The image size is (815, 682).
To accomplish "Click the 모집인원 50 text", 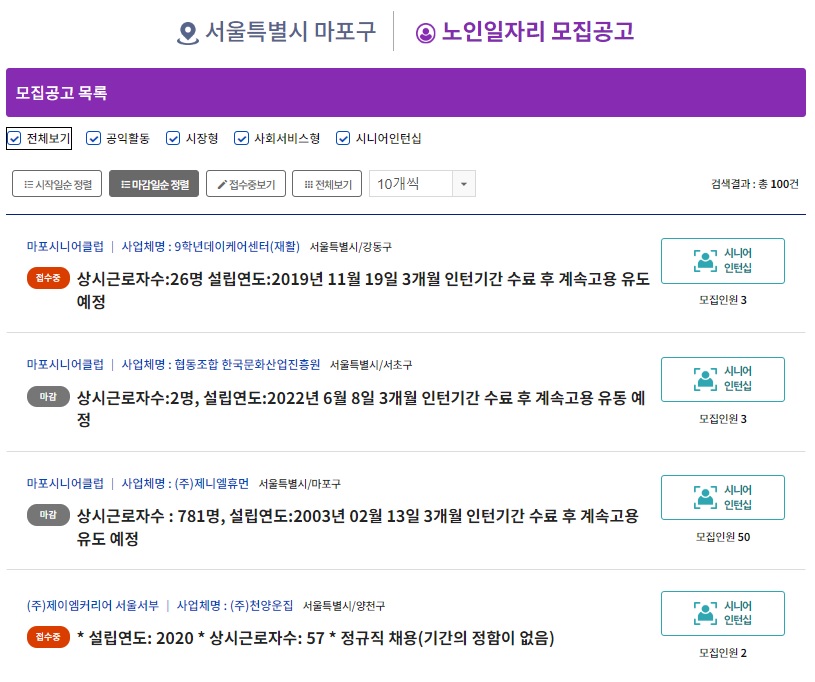I will point(723,537).
